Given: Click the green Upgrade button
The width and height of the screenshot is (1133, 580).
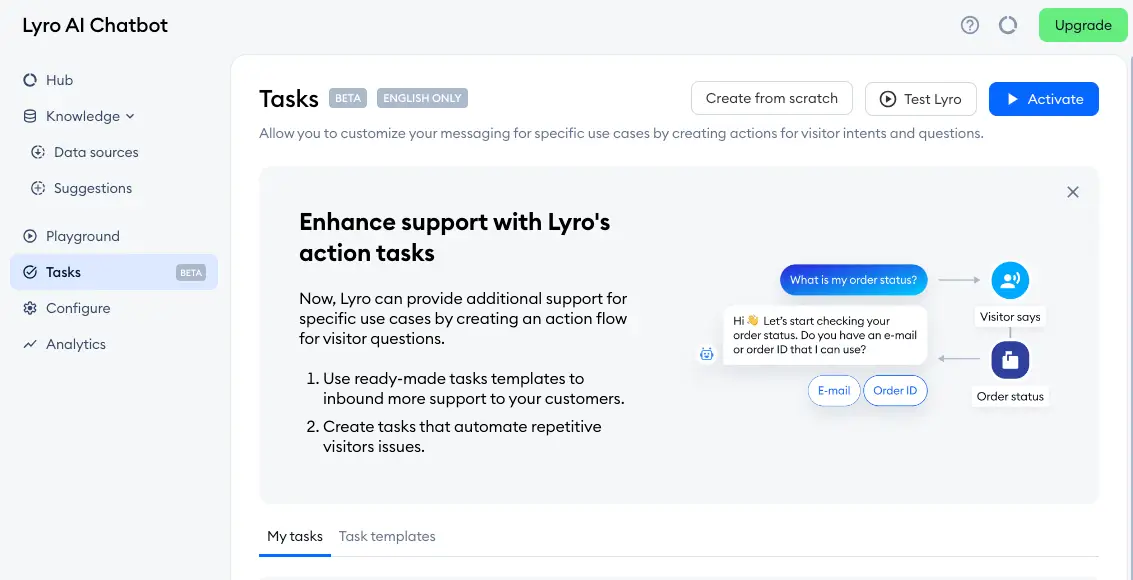Looking at the screenshot, I should (1082, 25).
